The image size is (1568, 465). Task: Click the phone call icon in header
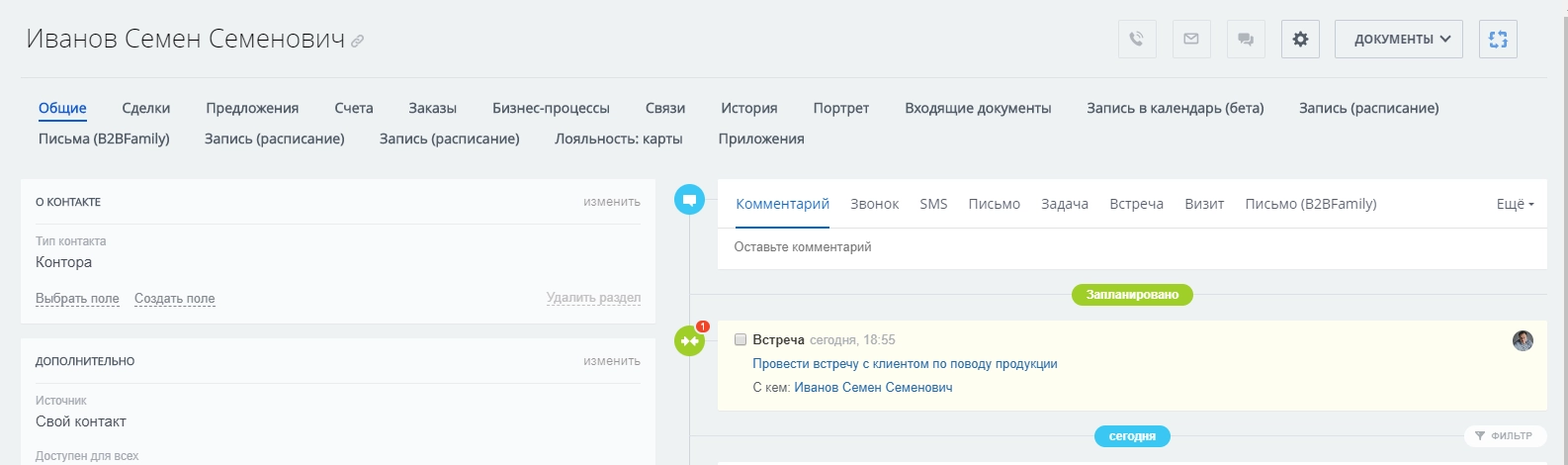(x=1137, y=40)
